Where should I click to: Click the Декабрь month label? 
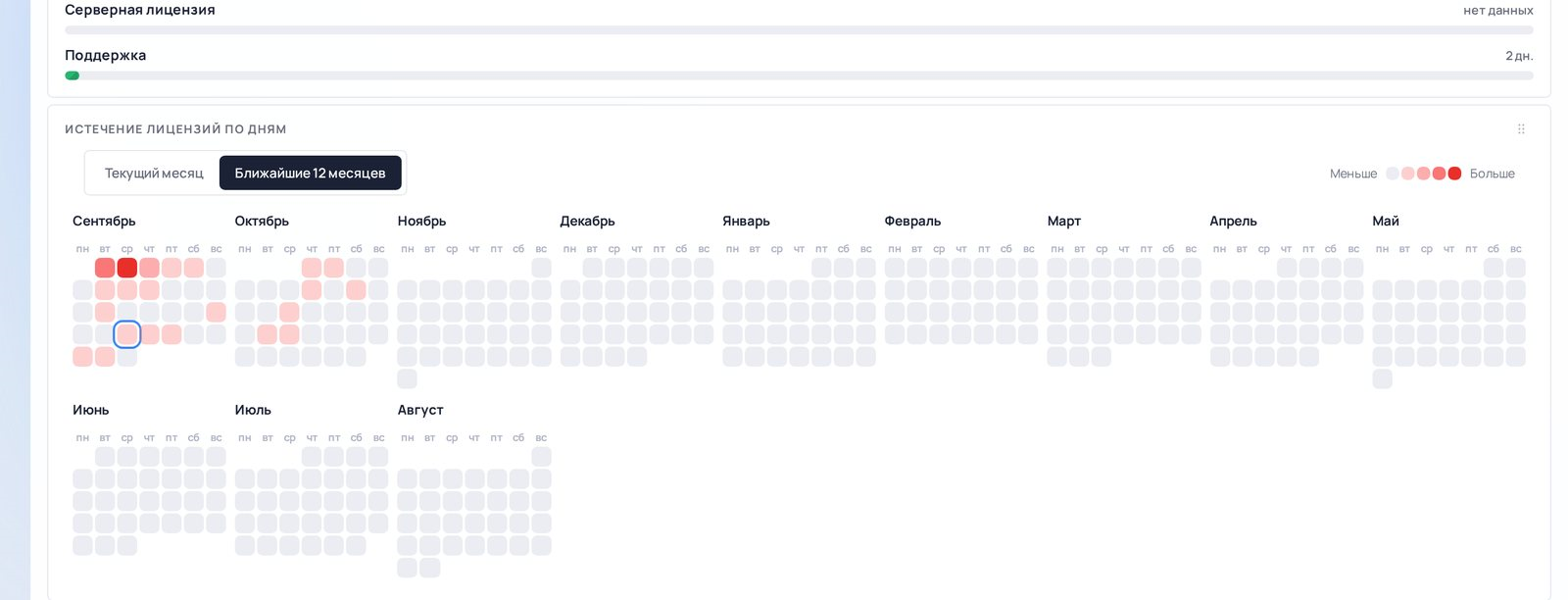[x=587, y=222]
